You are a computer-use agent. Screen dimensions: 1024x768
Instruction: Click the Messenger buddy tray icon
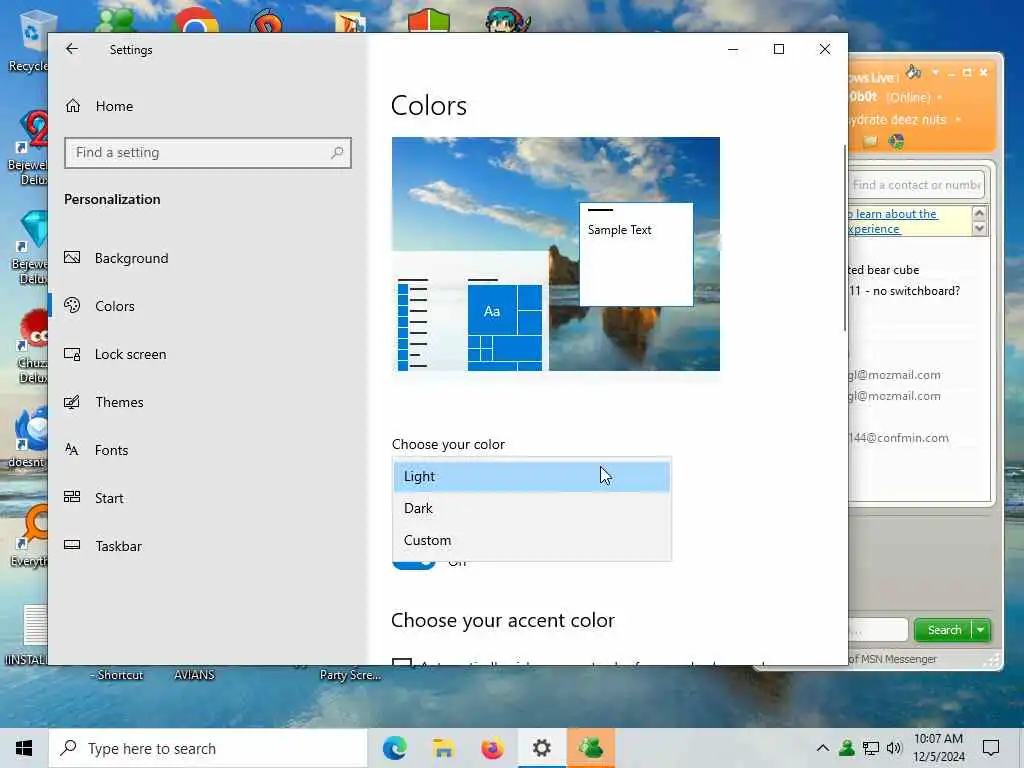click(x=847, y=748)
